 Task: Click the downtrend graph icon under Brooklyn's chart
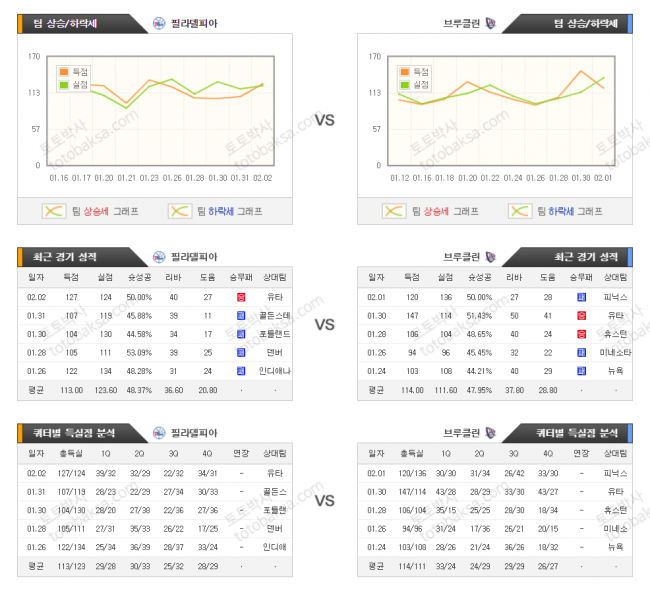[x=520, y=211]
